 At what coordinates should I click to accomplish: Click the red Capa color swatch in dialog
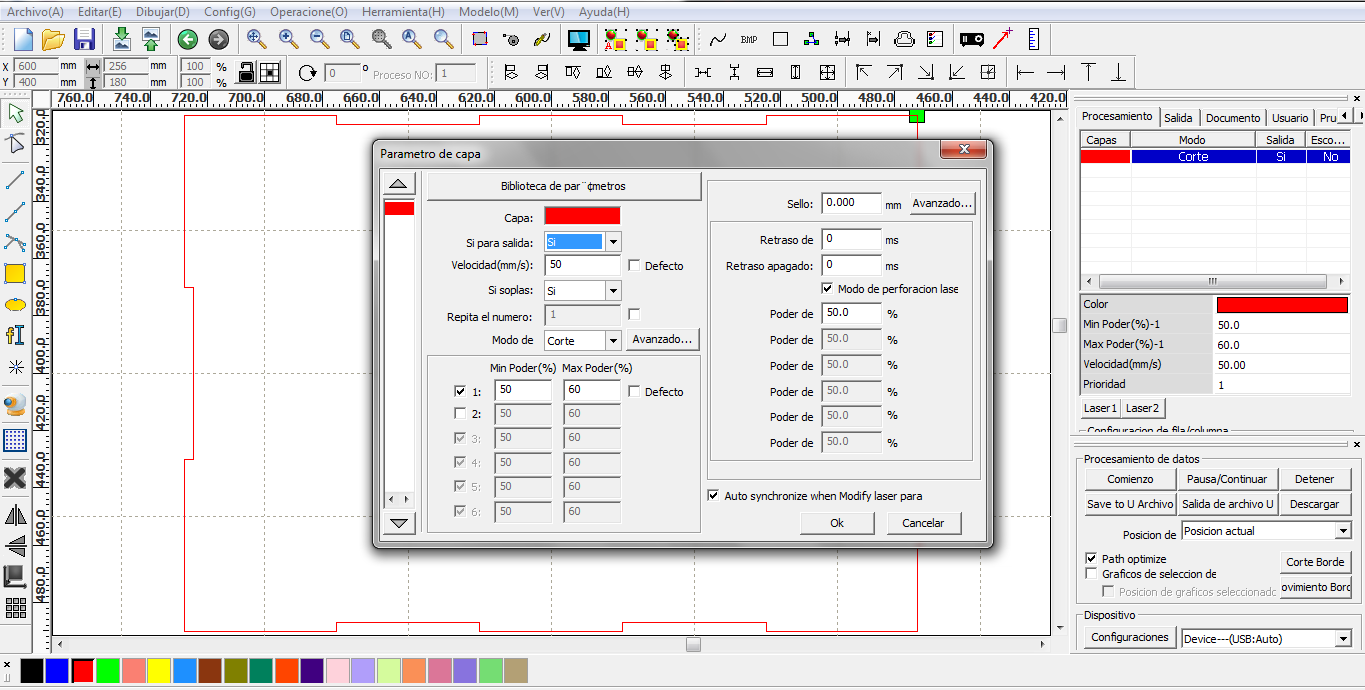[582, 216]
